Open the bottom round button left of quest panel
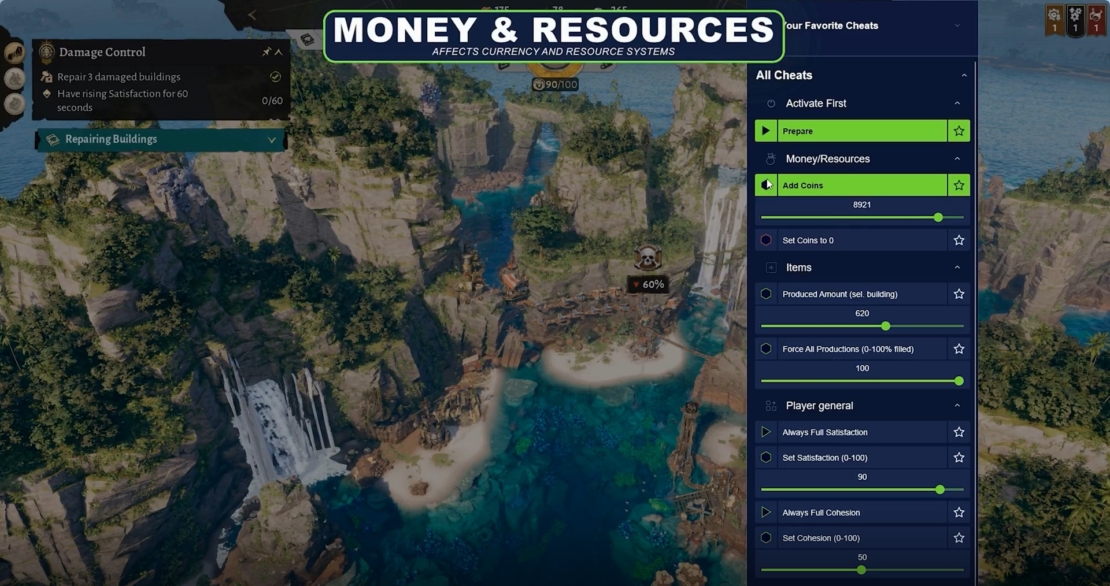Image resolution: width=1110 pixels, height=586 pixels. (x=15, y=104)
